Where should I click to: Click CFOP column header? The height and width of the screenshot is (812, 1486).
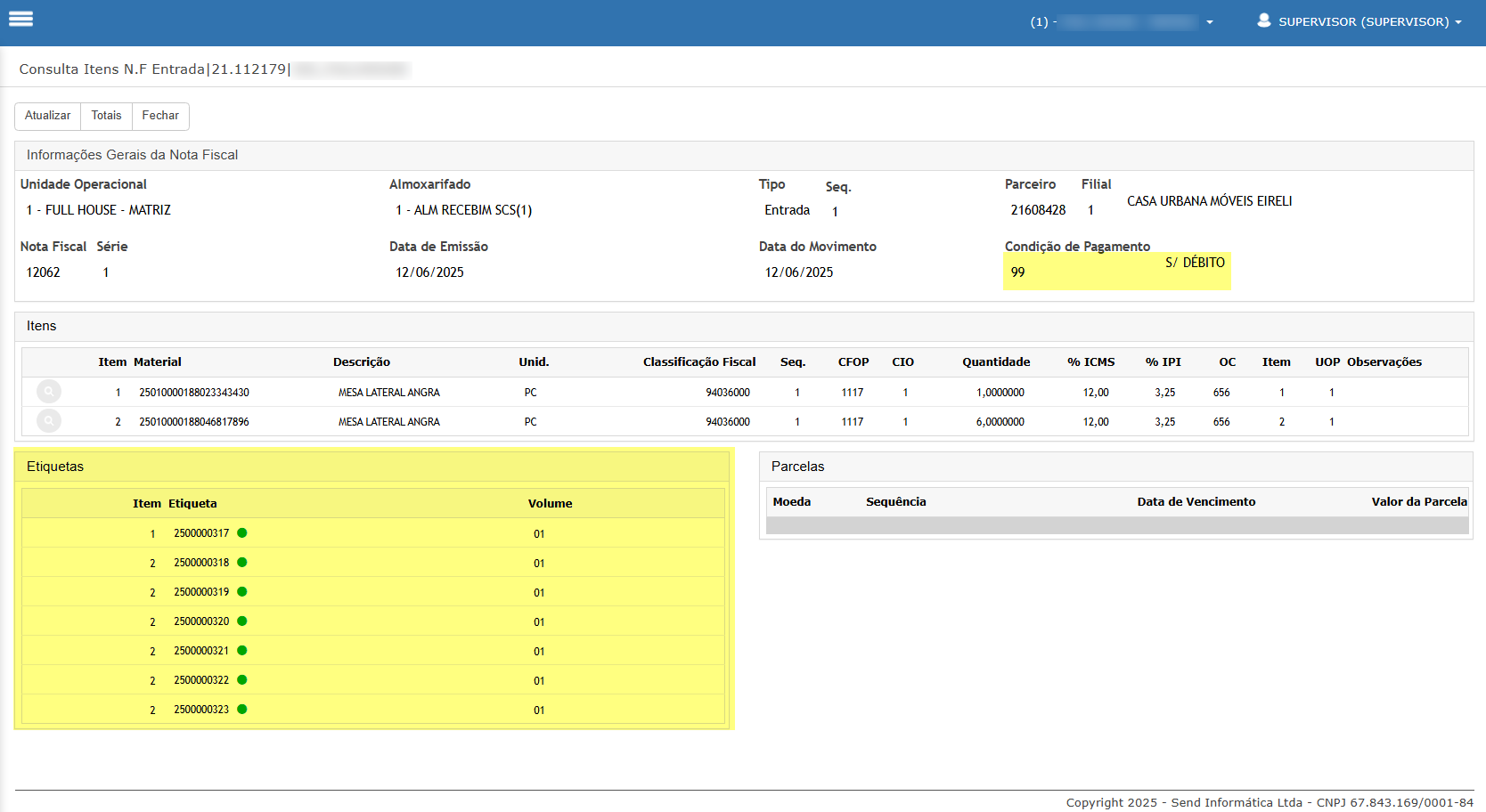(853, 362)
